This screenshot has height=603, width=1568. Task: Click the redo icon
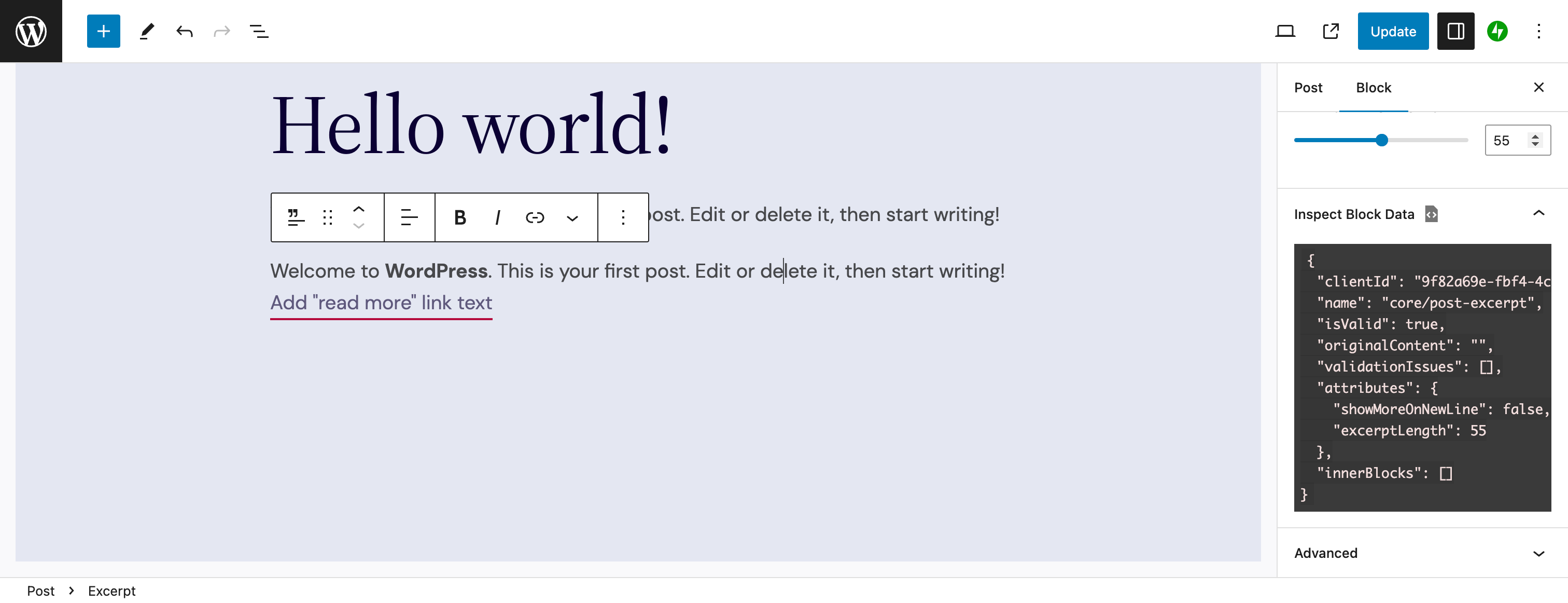point(221,31)
